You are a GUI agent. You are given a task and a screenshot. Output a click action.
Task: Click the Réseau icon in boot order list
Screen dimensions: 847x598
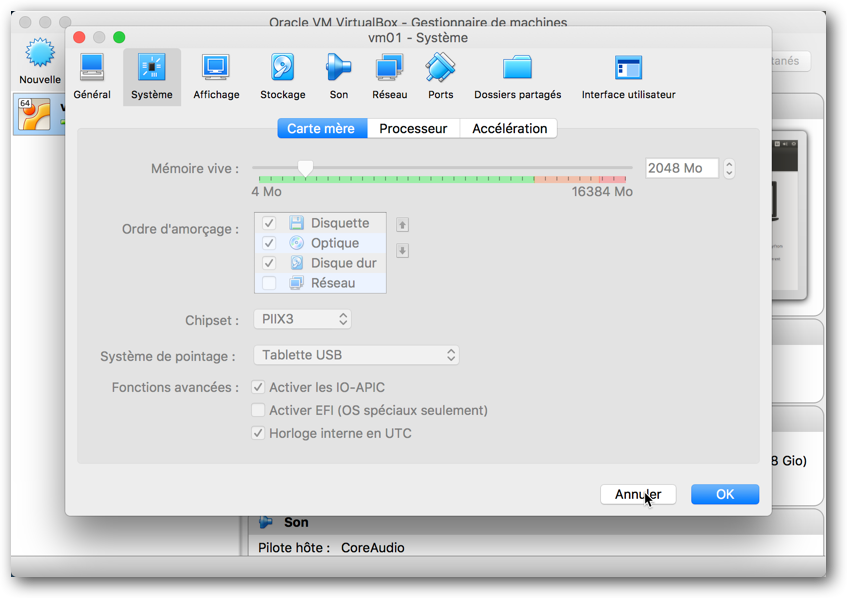pos(297,283)
